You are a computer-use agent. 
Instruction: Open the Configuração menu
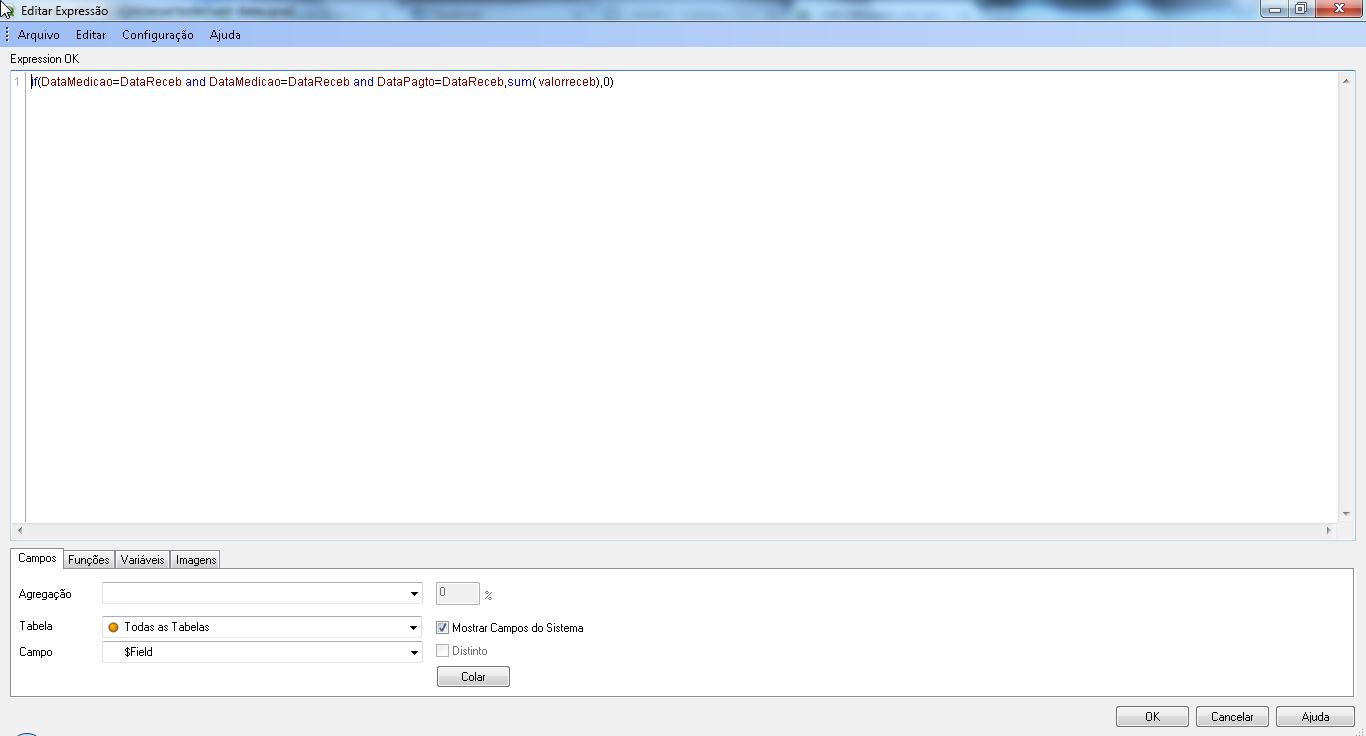[158, 35]
